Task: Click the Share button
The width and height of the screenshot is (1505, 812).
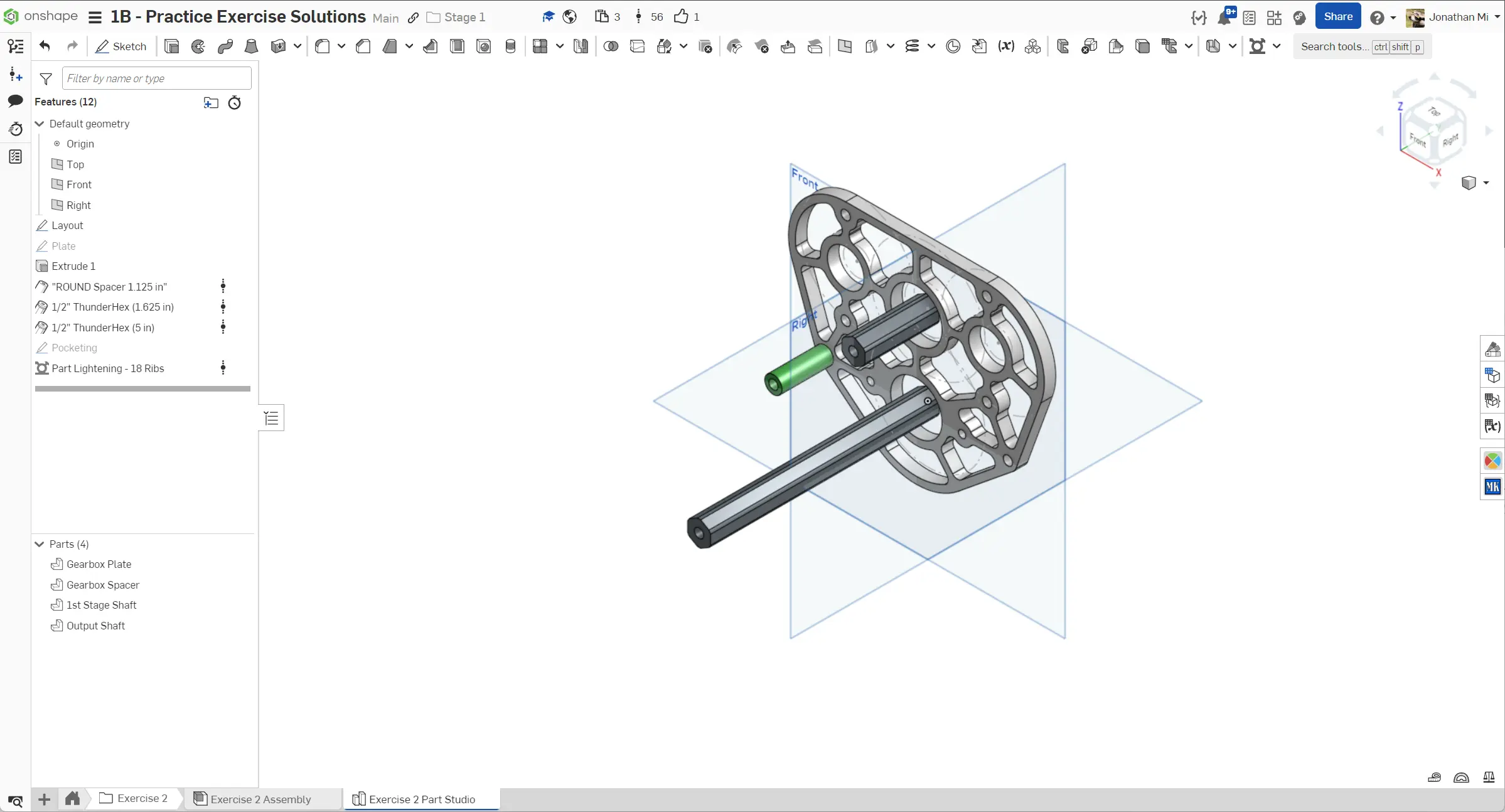Action: (1337, 17)
